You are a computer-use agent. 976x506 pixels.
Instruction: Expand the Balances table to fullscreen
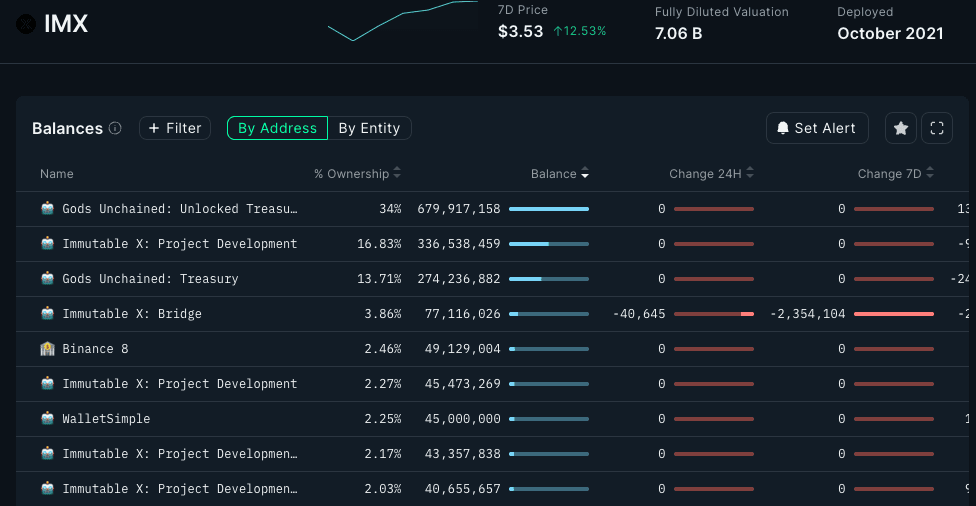[x=937, y=128]
